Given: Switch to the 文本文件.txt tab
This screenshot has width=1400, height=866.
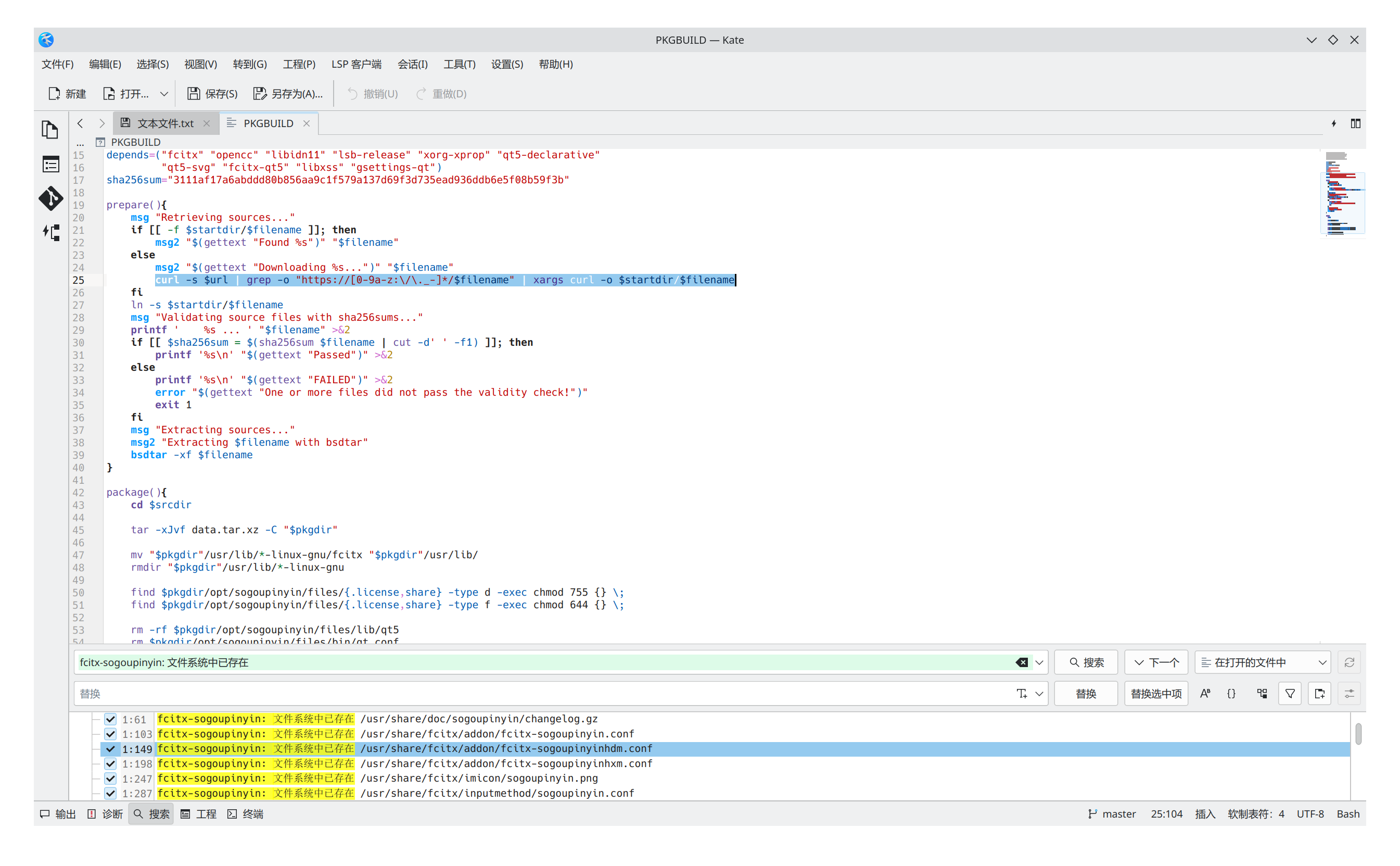Looking at the screenshot, I should click(165, 123).
